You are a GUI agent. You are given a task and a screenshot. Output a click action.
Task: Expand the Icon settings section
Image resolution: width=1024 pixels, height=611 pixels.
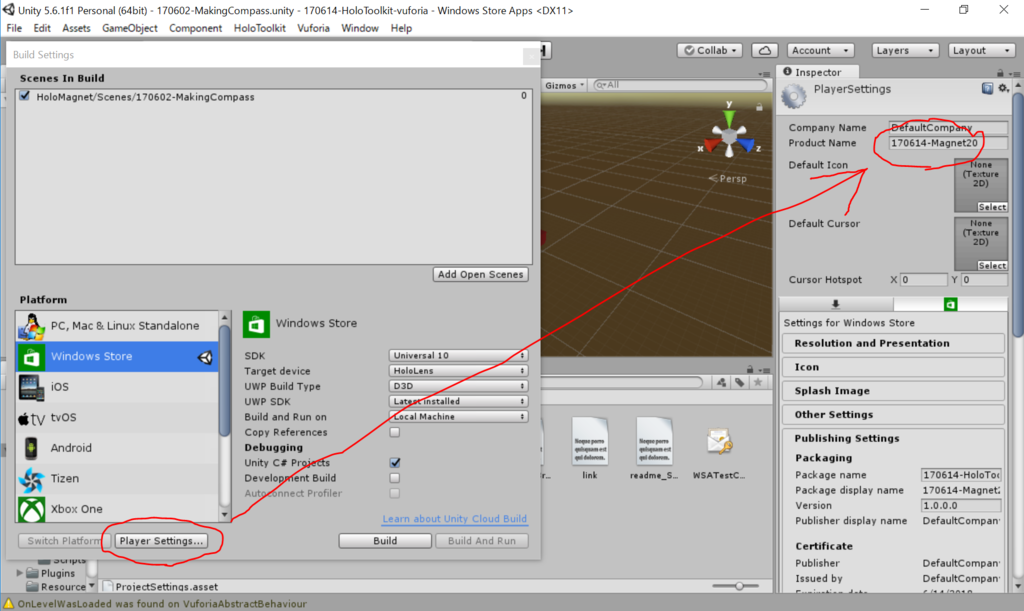coord(893,367)
